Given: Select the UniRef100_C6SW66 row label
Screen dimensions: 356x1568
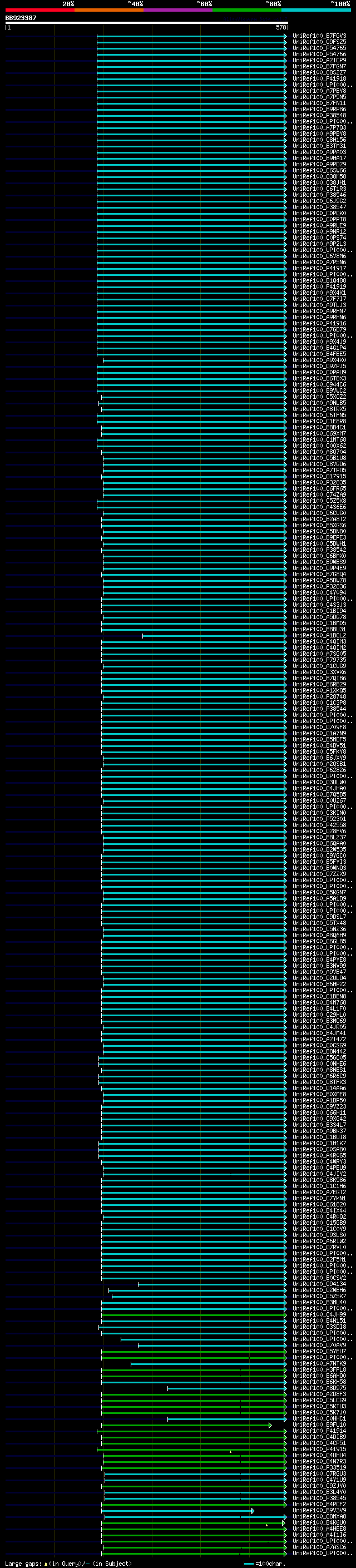Looking at the screenshot, I should 319,170.
